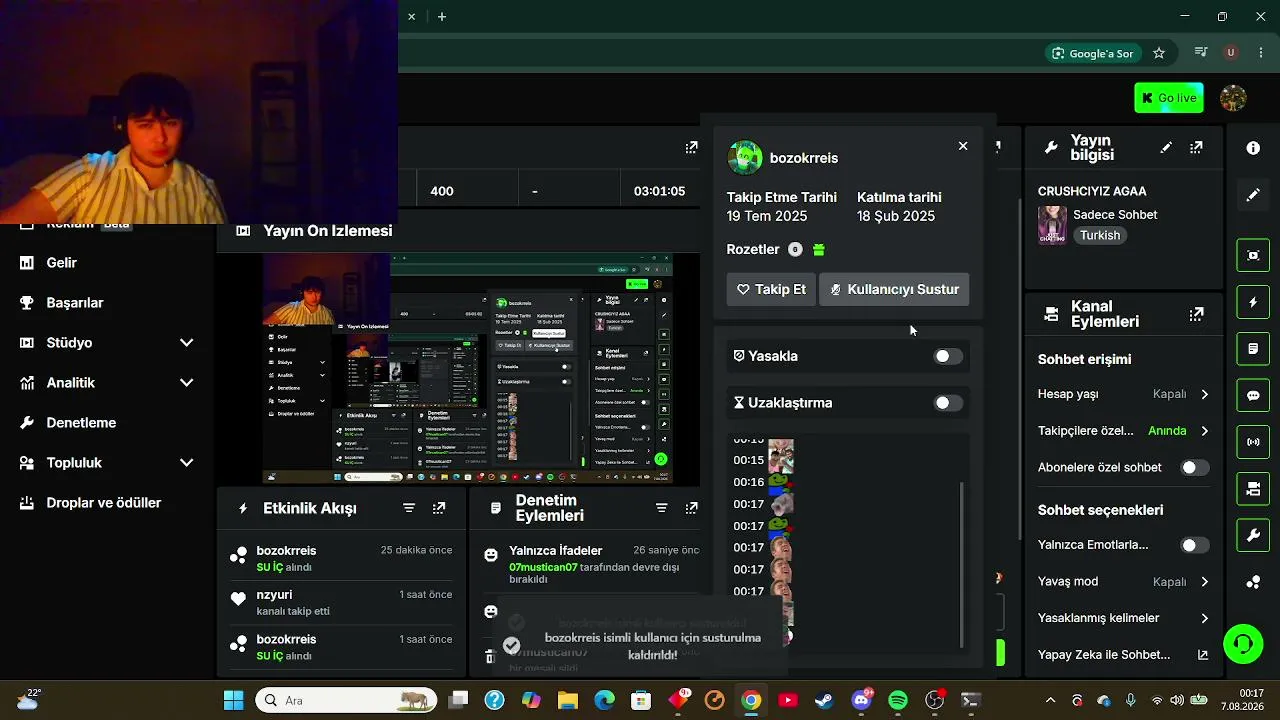
Task: Click the Windows taskbar search box
Action: pyautogui.click(x=345, y=700)
